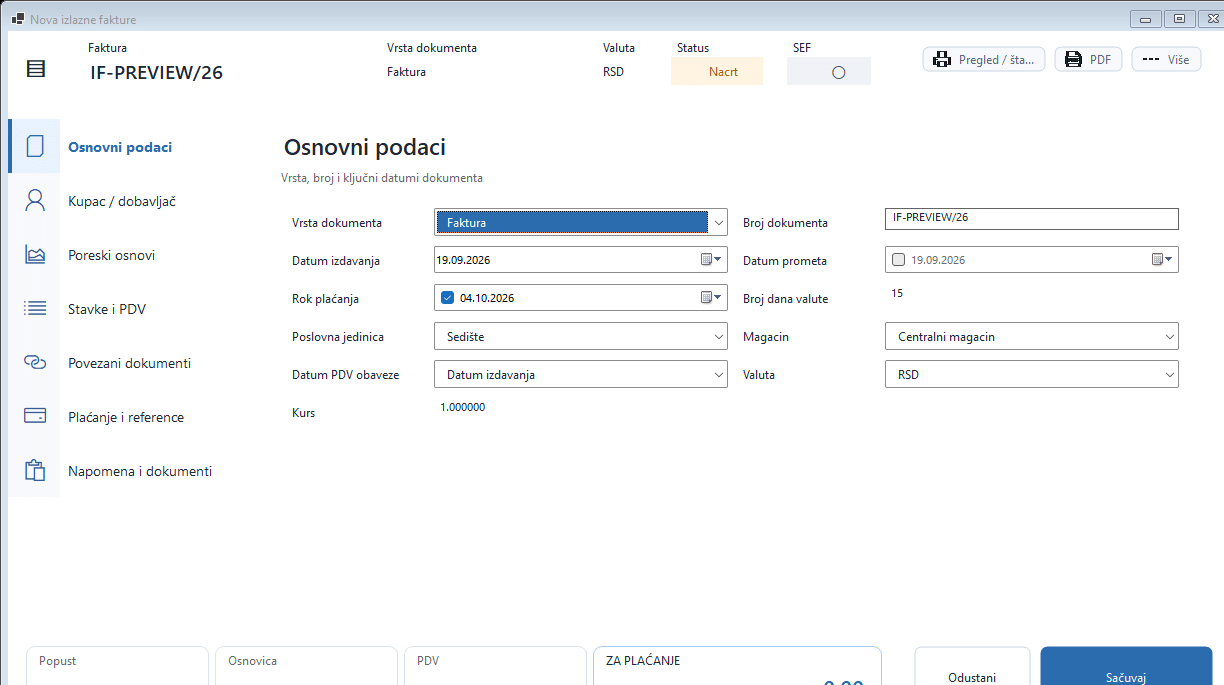Select the Povezani dokumenti section
Screen dimensions: 1224x685
[129, 363]
